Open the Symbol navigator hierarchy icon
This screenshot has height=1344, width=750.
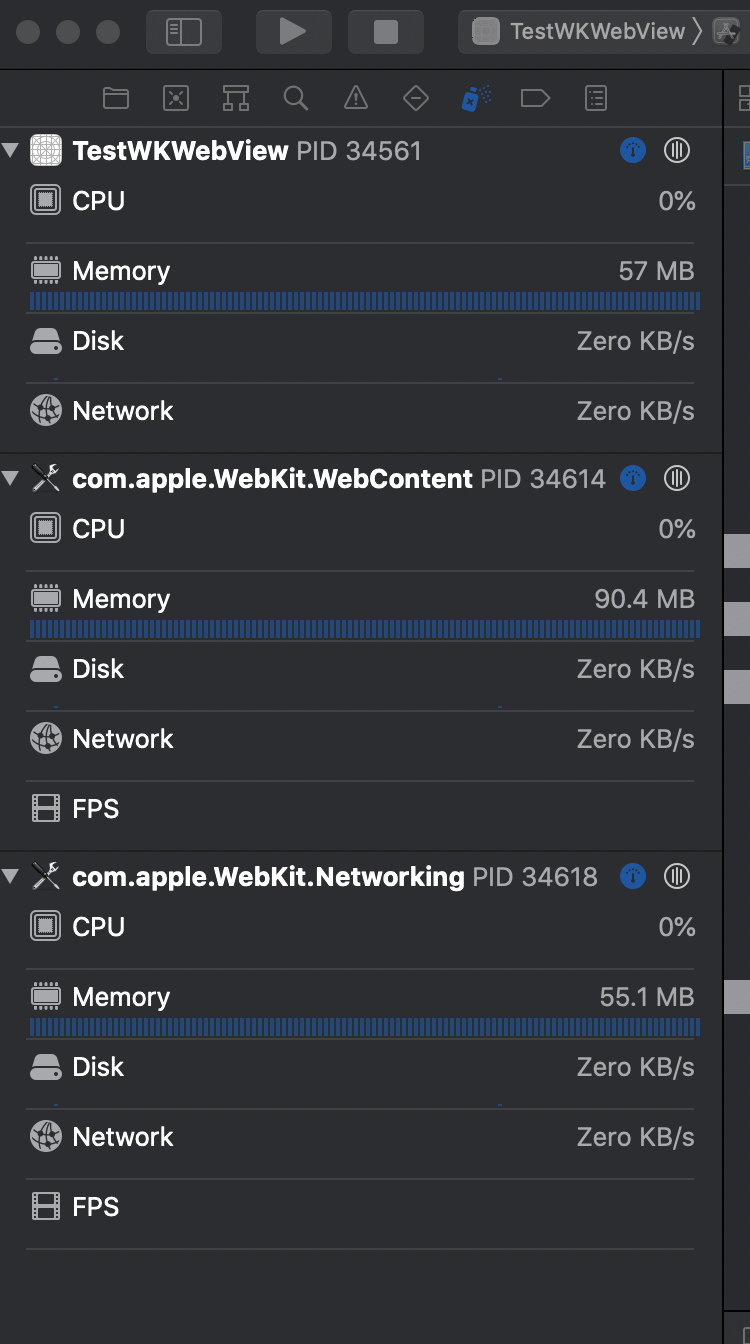(236, 98)
